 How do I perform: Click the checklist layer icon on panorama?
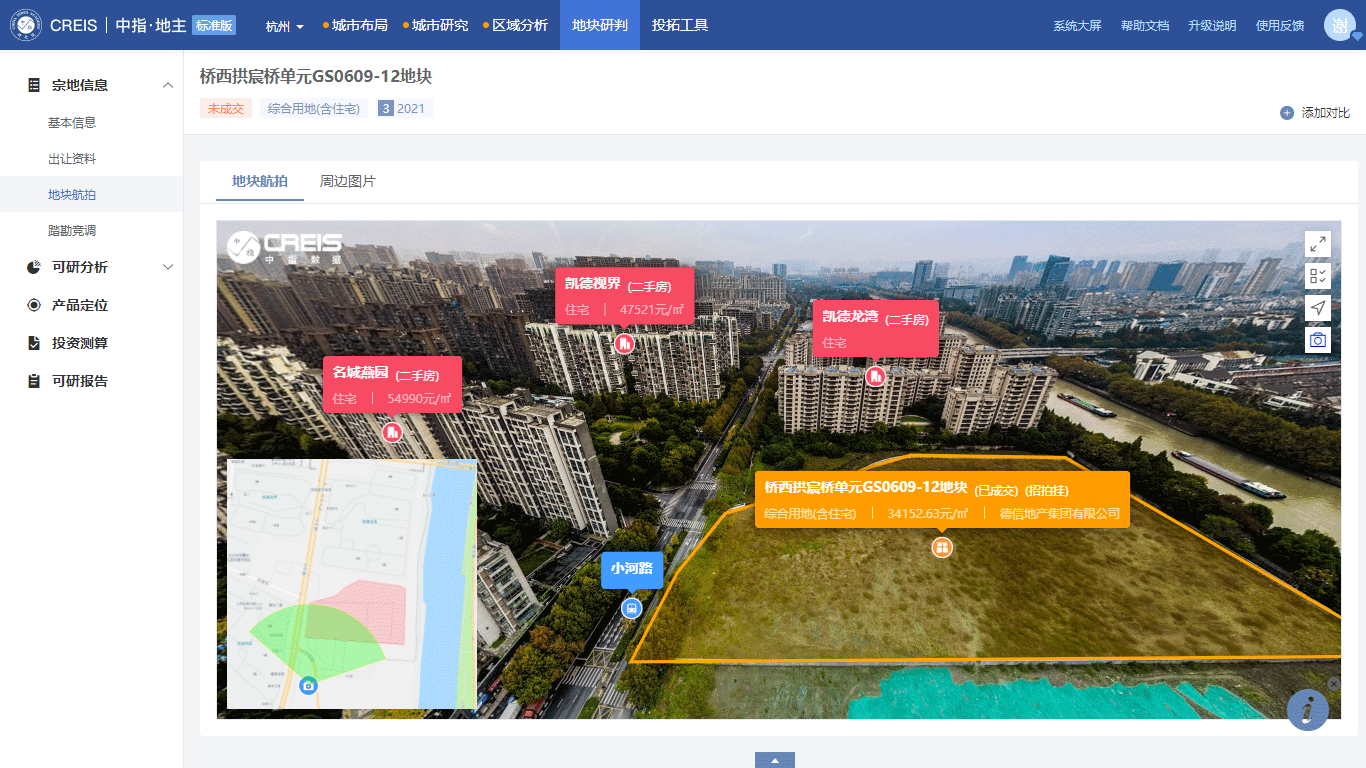point(1318,276)
